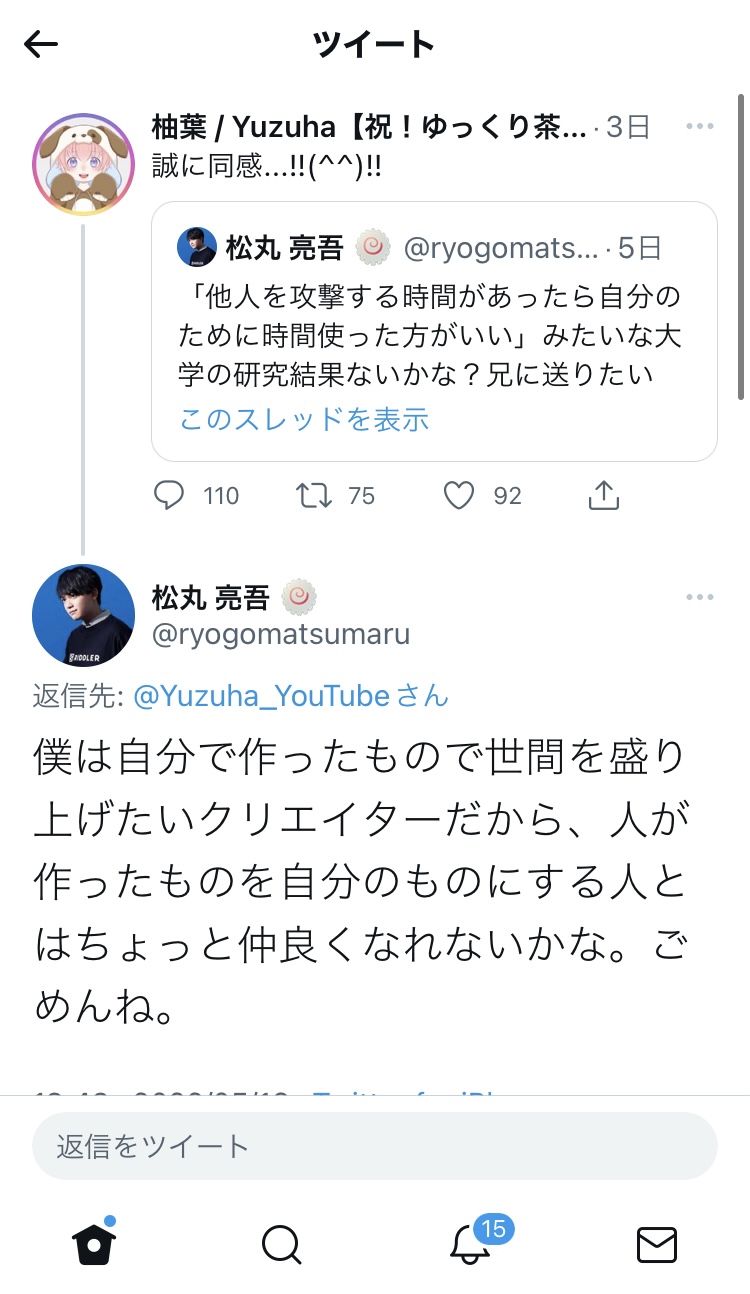Retweet Yuzuha's tweet

316,496
